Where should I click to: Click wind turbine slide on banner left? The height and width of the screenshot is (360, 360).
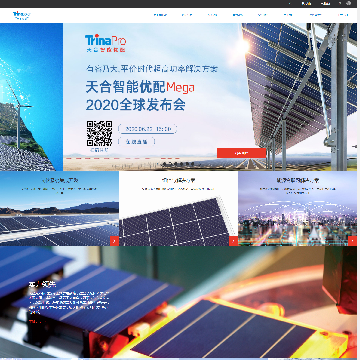coord(31,97)
